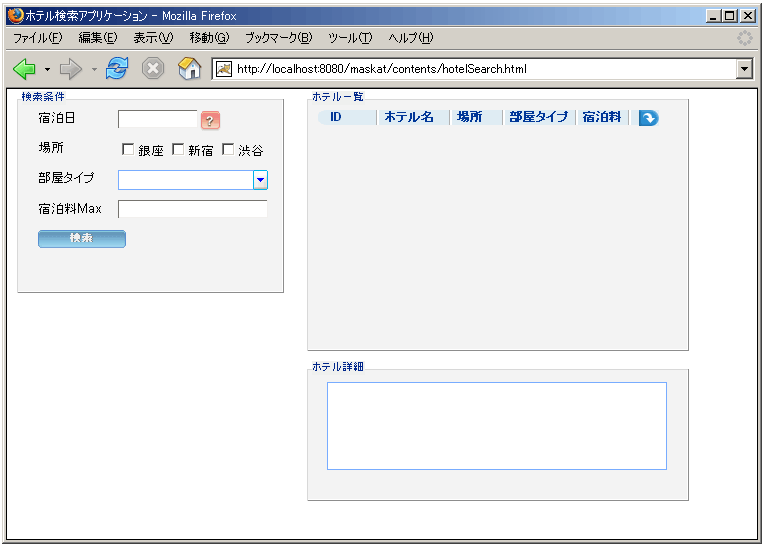Click the grey Forward arrow button
The width and height of the screenshot is (770, 550).
click(x=71, y=69)
